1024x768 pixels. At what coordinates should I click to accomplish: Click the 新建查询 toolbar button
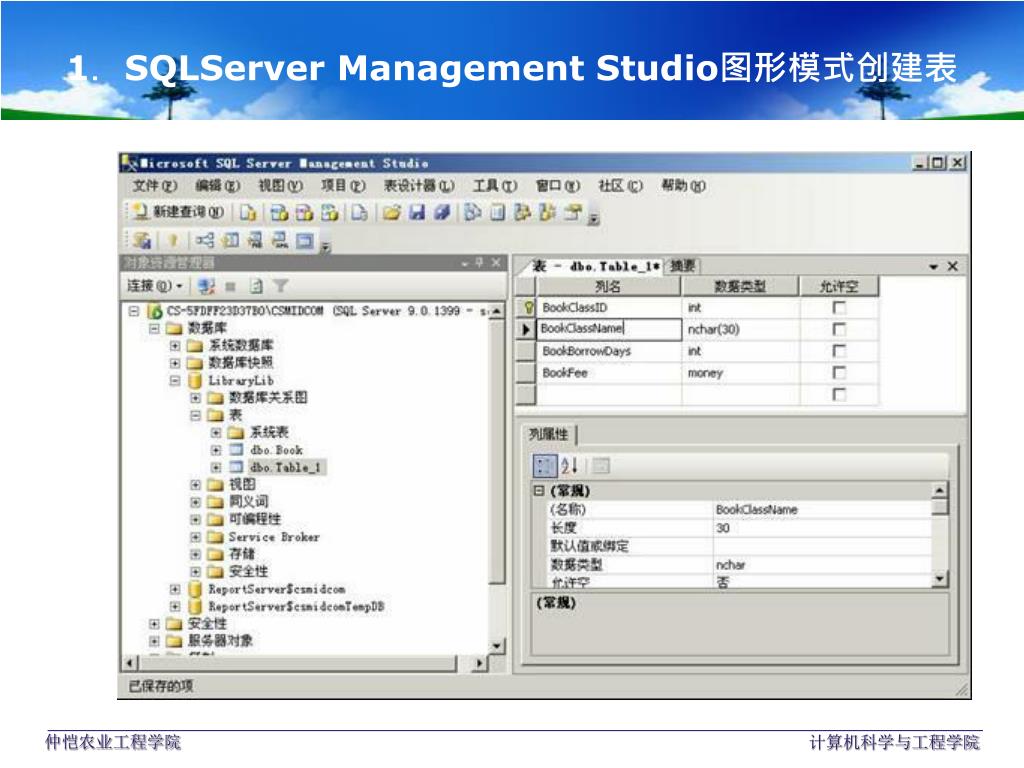pos(178,212)
